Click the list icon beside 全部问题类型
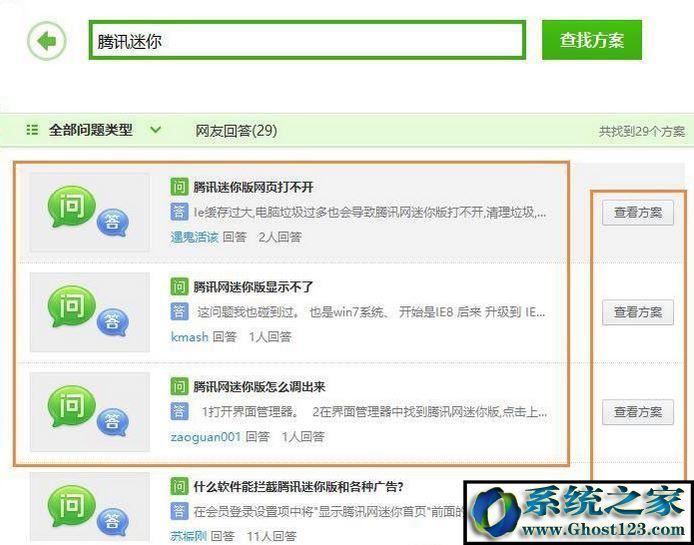The width and height of the screenshot is (694, 545). (x=32, y=130)
